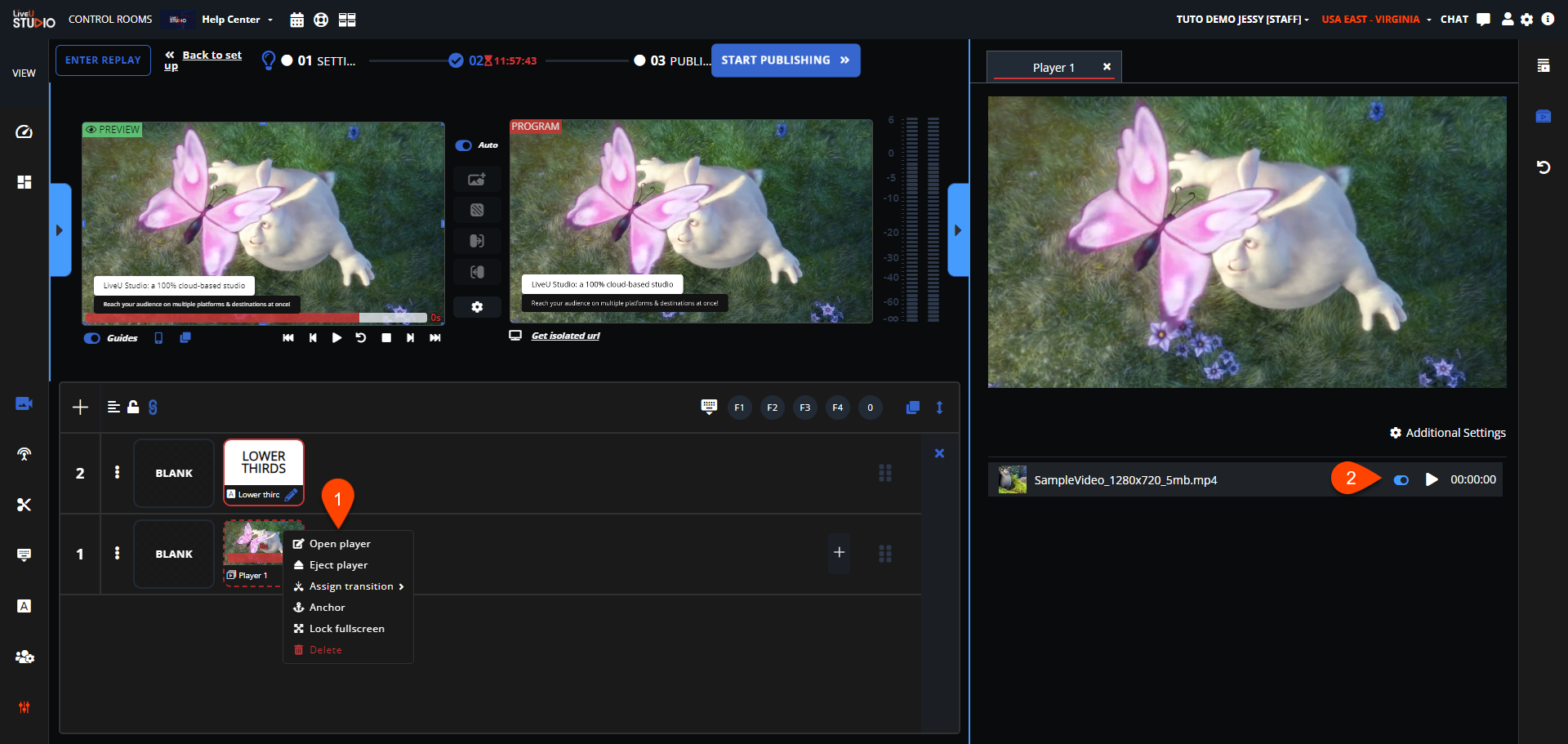The width and height of the screenshot is (1568, 744).
Task: Open CONTROL ROOMS link
Action: click(x=110, y=20)
